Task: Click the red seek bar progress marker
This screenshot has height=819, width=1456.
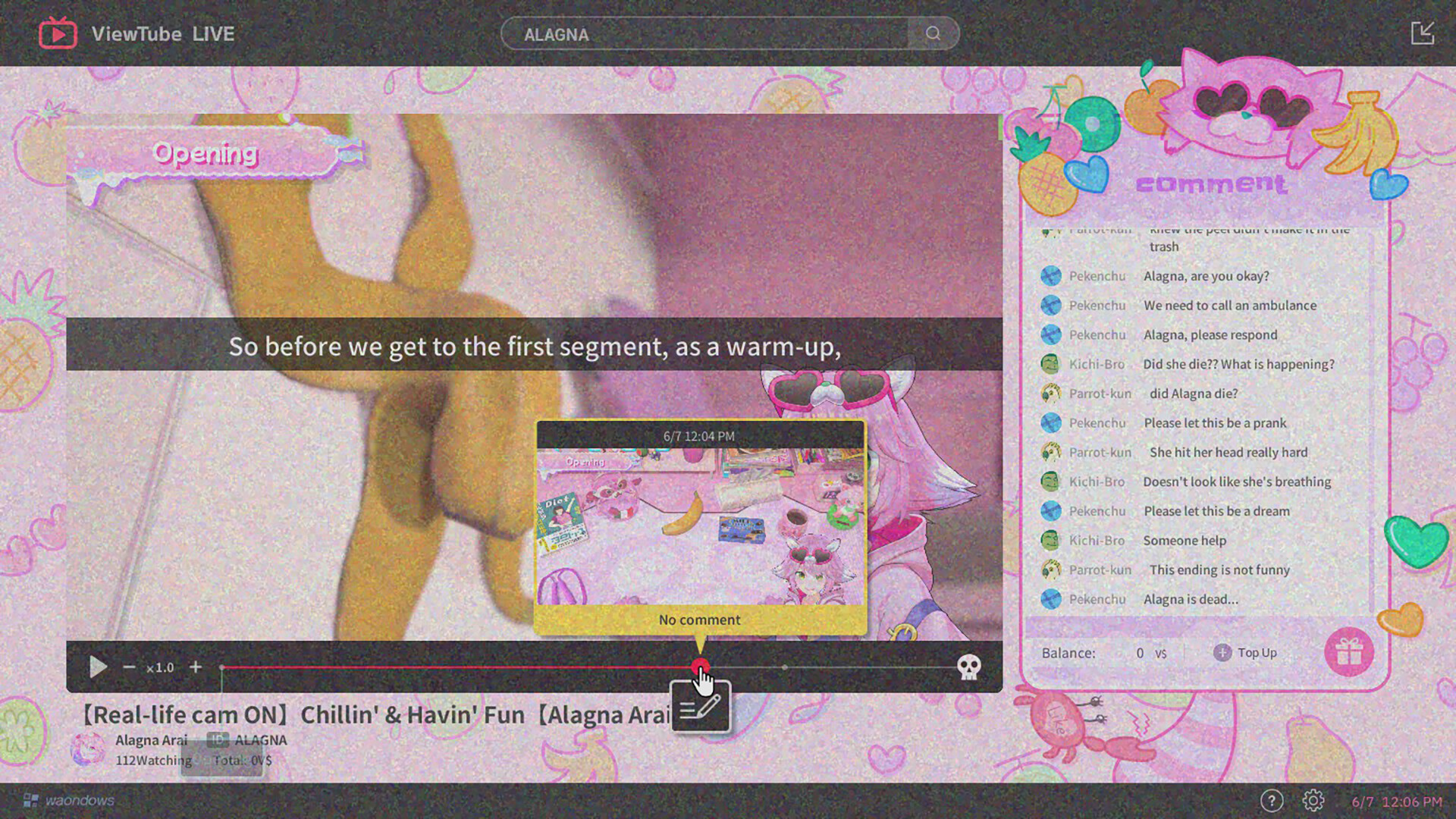Action: coord(699,667)
